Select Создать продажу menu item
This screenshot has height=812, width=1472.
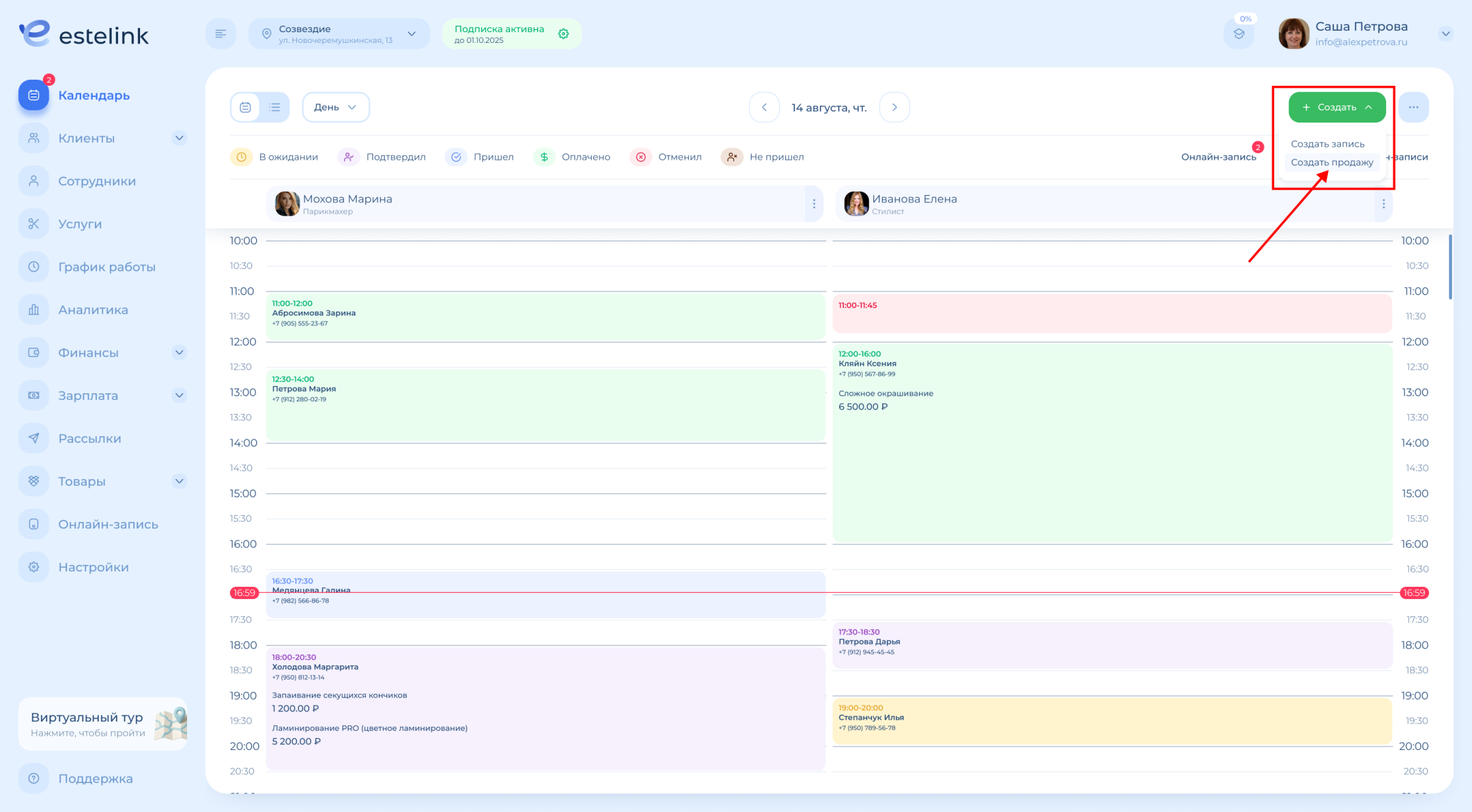(x=1331, y=162)
